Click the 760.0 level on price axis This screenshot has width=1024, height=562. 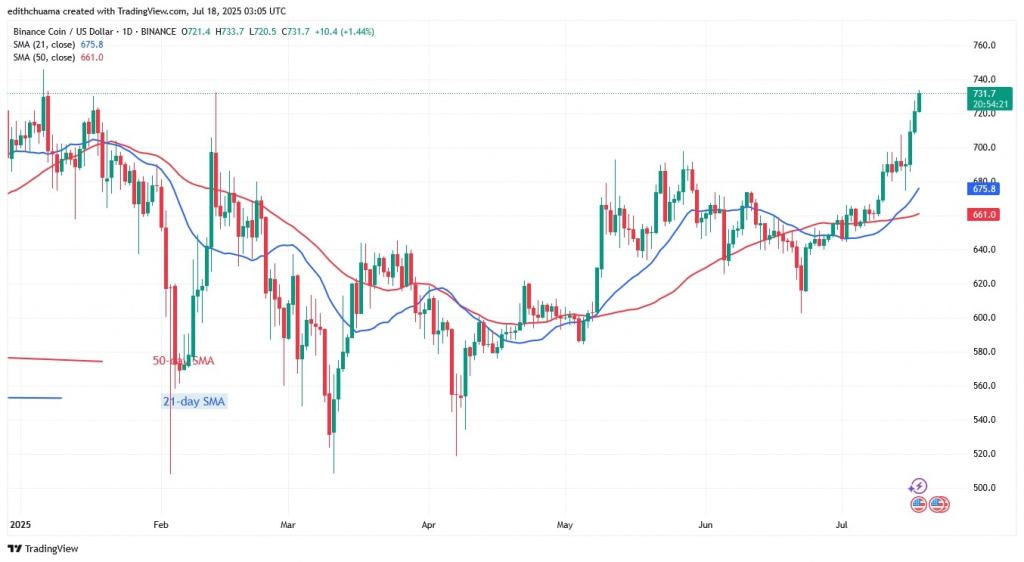(x=984, y=46)
